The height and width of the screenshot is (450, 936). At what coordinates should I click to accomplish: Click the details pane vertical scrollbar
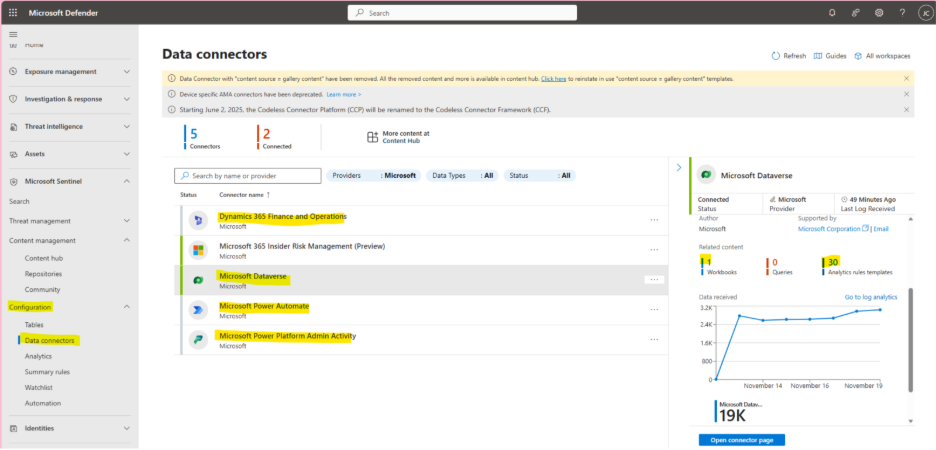(x=910, y=340)
